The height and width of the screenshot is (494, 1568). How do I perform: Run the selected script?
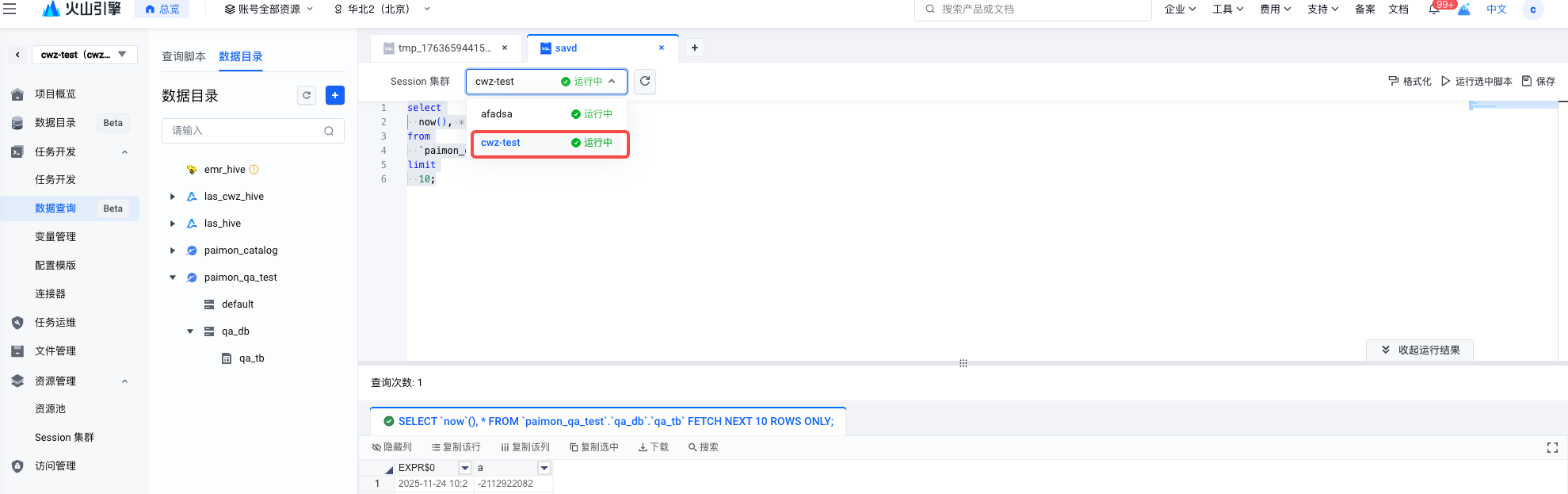1476,81
